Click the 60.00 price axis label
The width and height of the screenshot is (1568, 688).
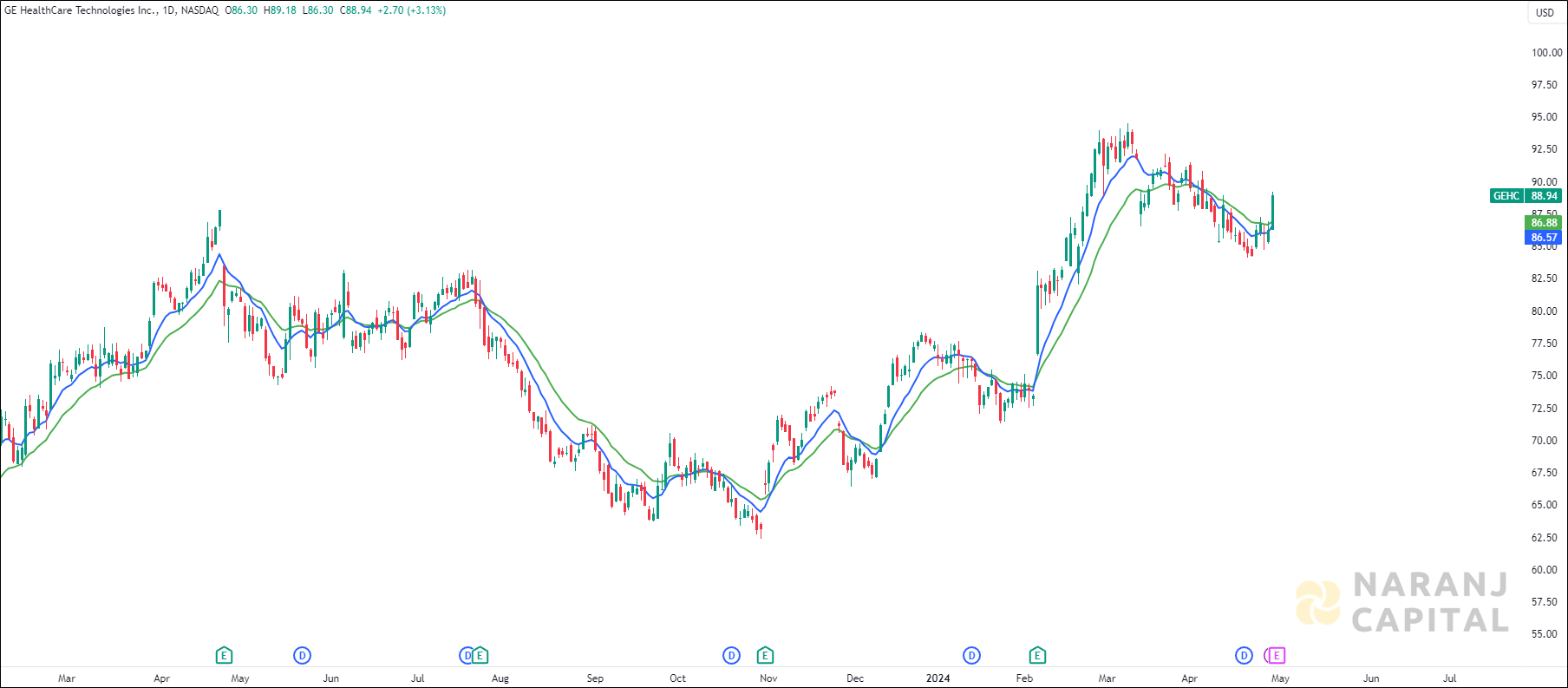tap(1544, 570)
